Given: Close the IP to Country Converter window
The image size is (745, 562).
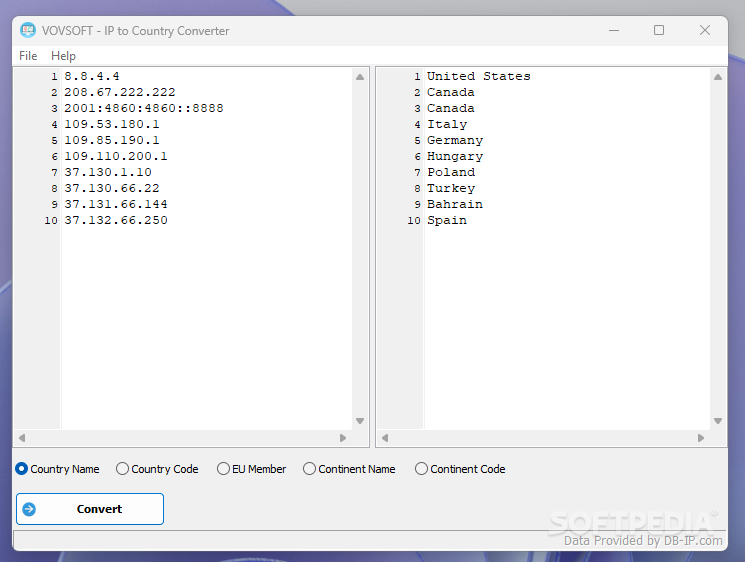Looking at the screenshot, I should tap(705, 30).
